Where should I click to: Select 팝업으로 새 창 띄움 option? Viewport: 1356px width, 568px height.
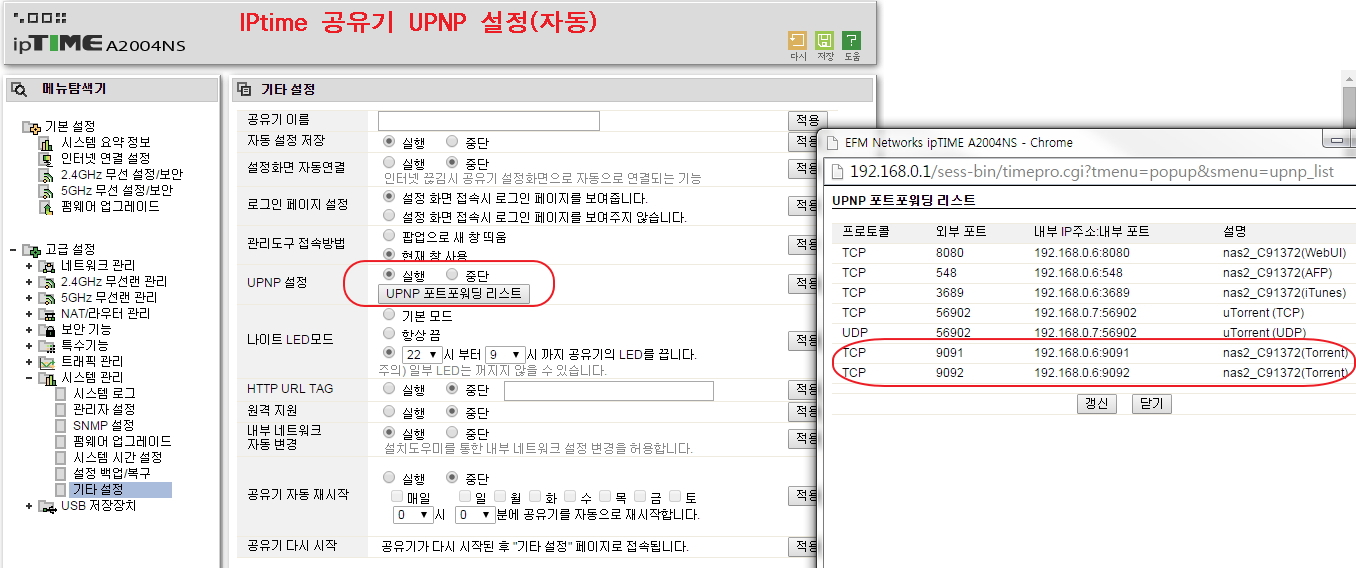coord(390,236)
